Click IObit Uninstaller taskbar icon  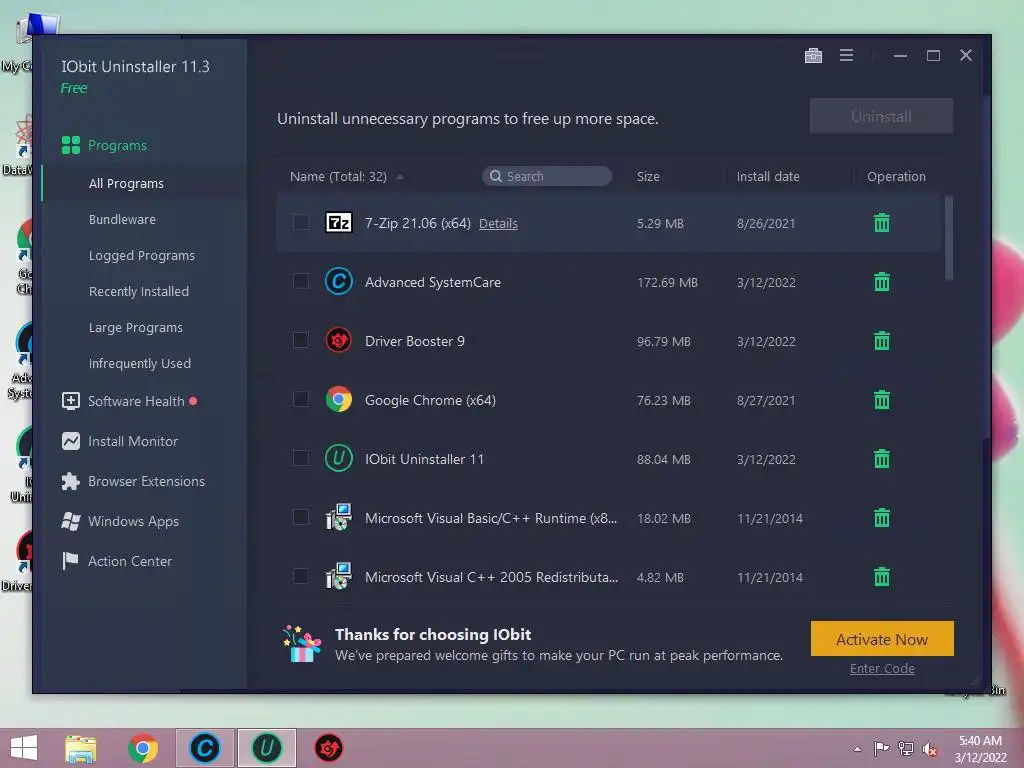coord(266,748)
